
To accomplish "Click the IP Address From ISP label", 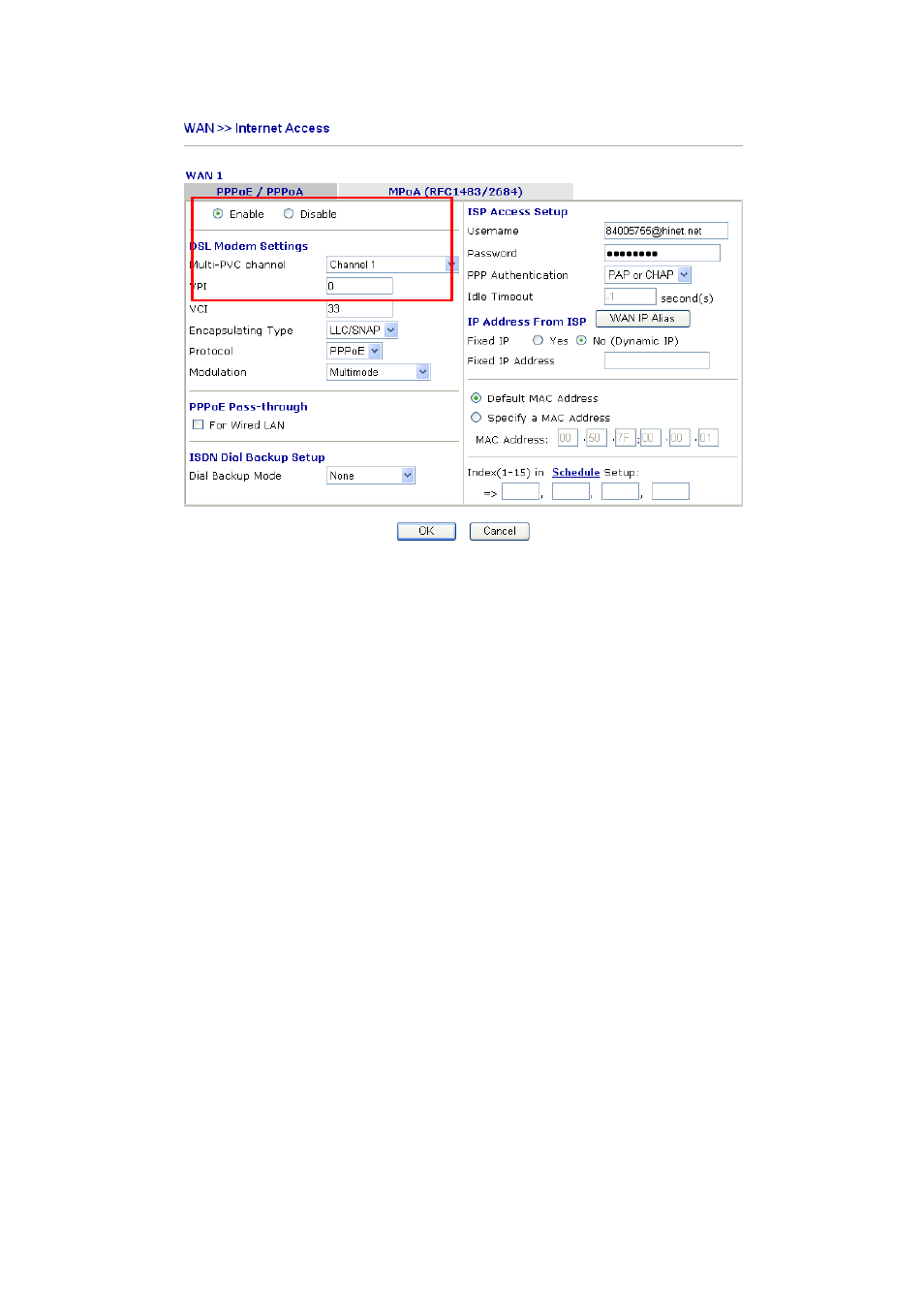I will click(x=526, y=322).
